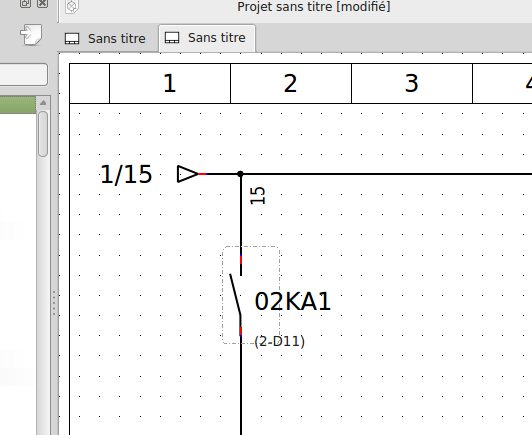
Task: Click the float panel button at top left
Action: (25, 3)
